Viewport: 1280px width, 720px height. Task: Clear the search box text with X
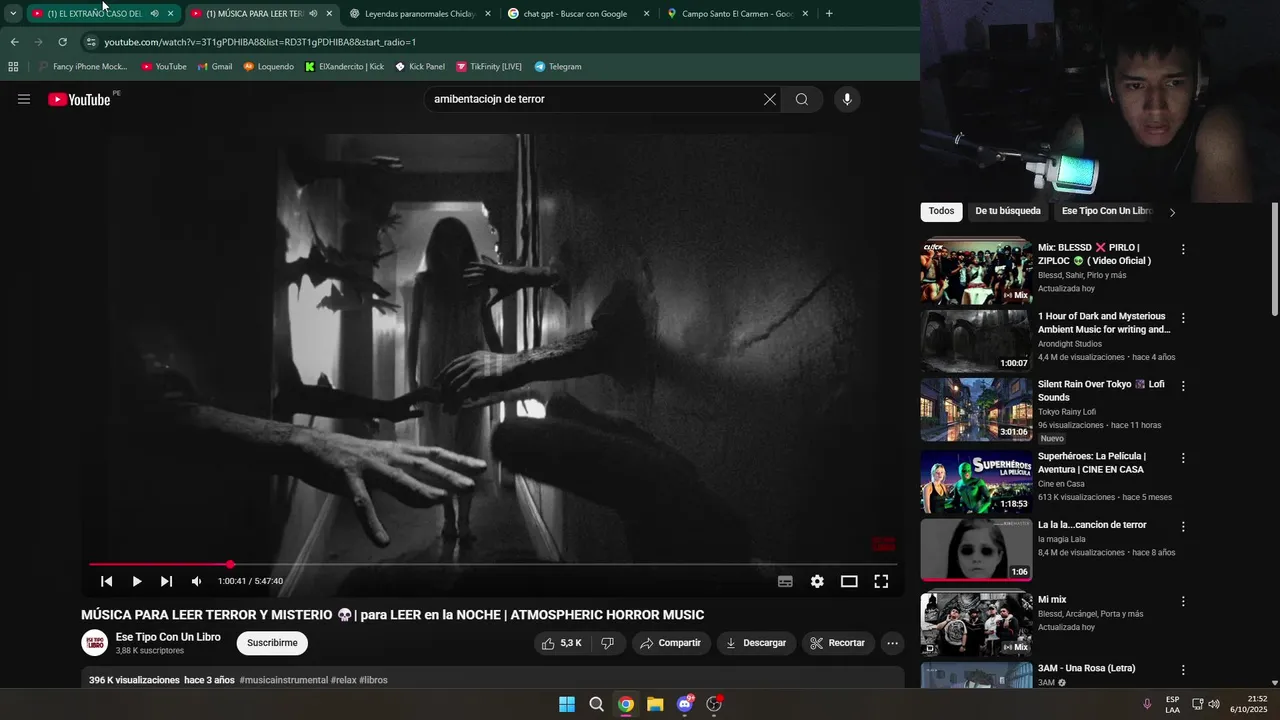[x=770, y=99]
